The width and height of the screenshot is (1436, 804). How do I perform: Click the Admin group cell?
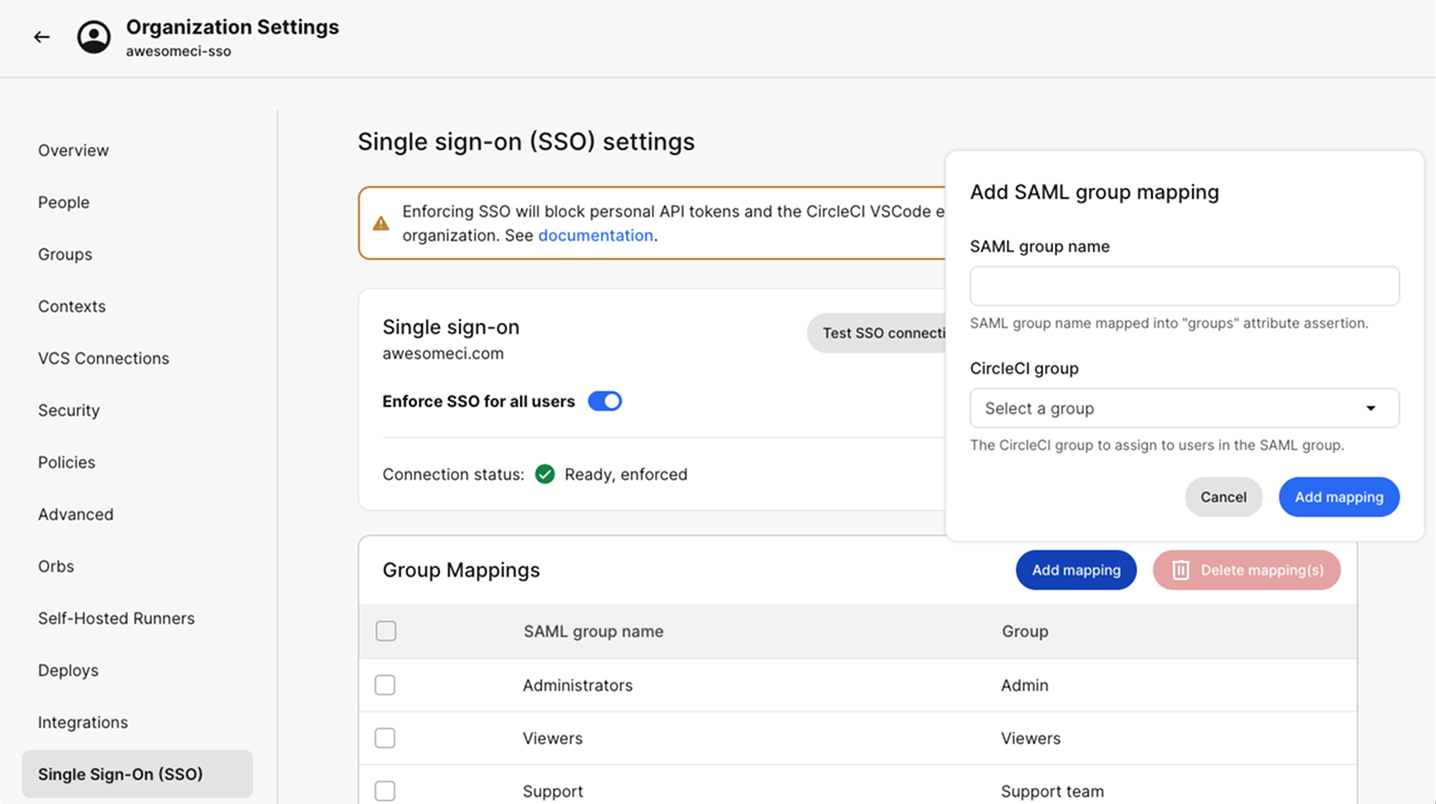pyautogui.click(x=1025, y=685)
